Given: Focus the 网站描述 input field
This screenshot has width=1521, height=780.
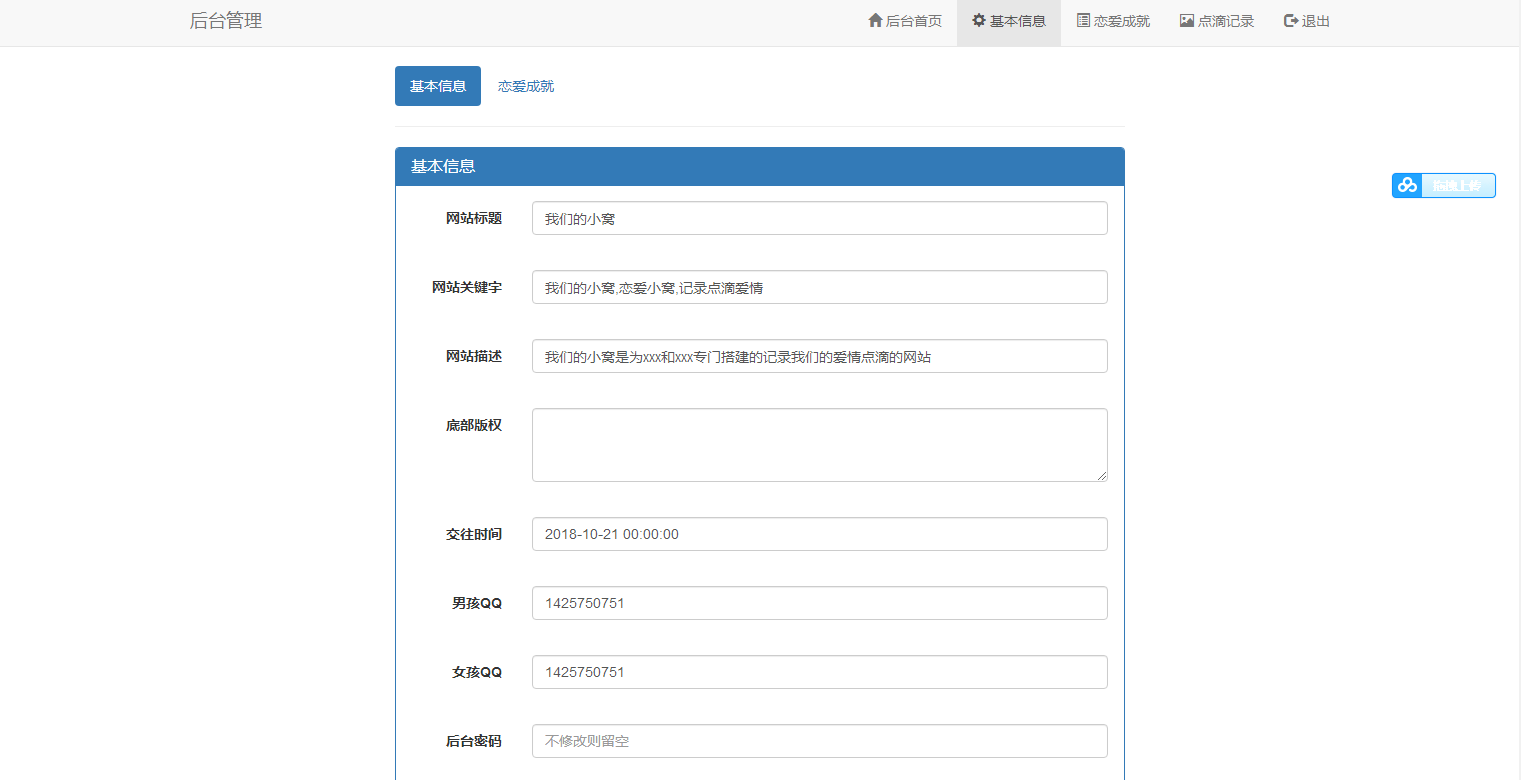Looking at the screenshot, I should (820, 356).
